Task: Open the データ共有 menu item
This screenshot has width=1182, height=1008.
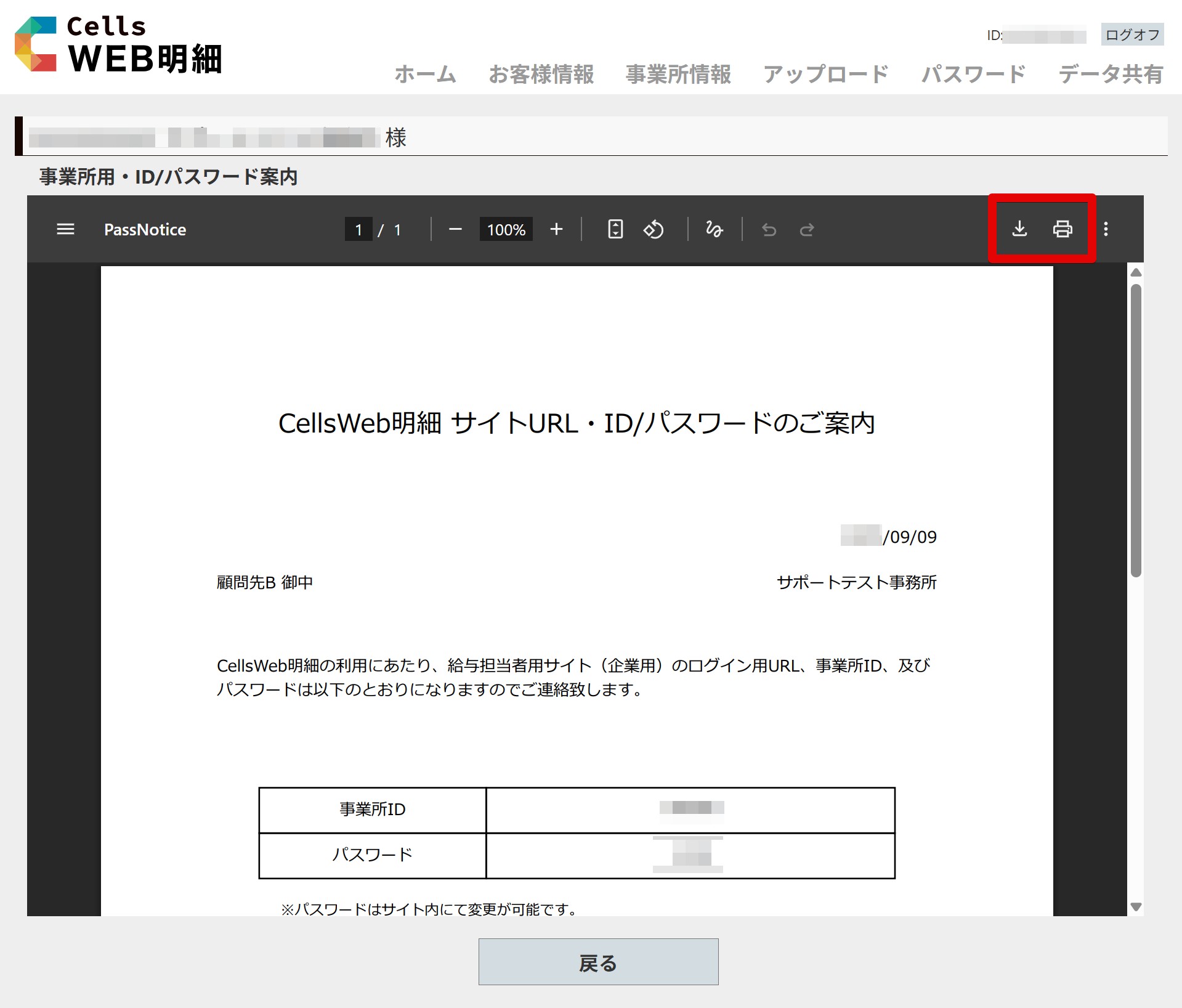Action: point(1110,74)
